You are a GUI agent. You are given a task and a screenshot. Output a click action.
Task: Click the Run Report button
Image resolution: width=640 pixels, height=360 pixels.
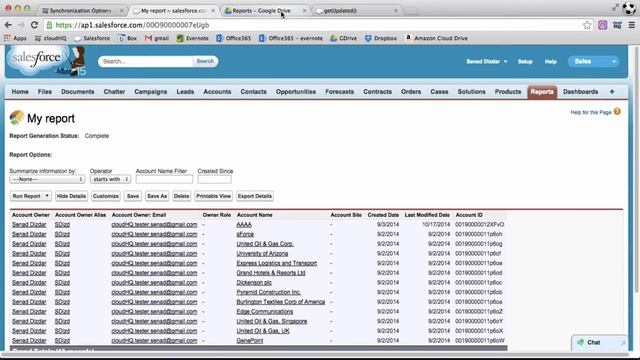tap(27, 196)
